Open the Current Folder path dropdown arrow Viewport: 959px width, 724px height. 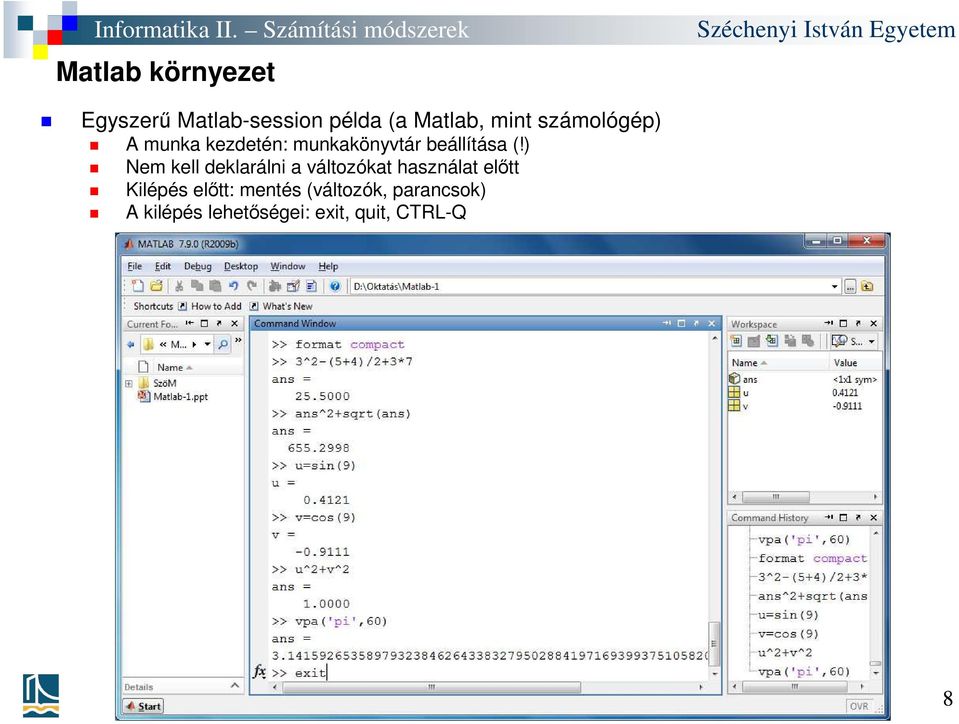207,344
